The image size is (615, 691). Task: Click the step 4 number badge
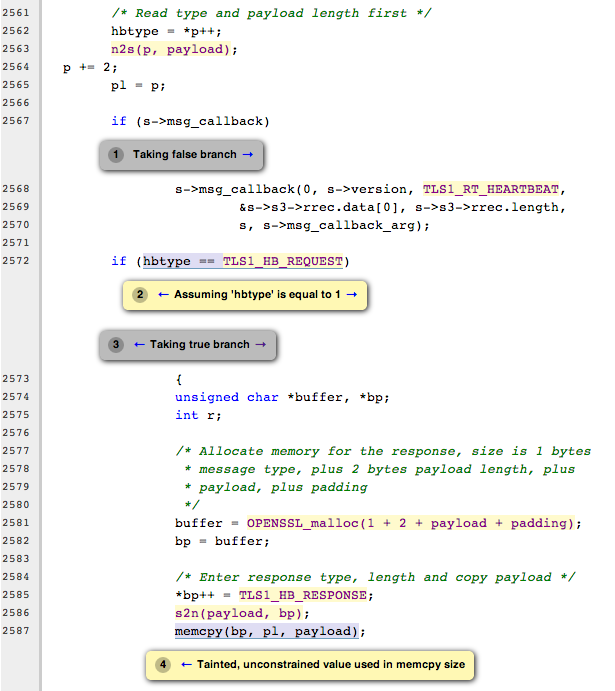[x=163, y=664]
